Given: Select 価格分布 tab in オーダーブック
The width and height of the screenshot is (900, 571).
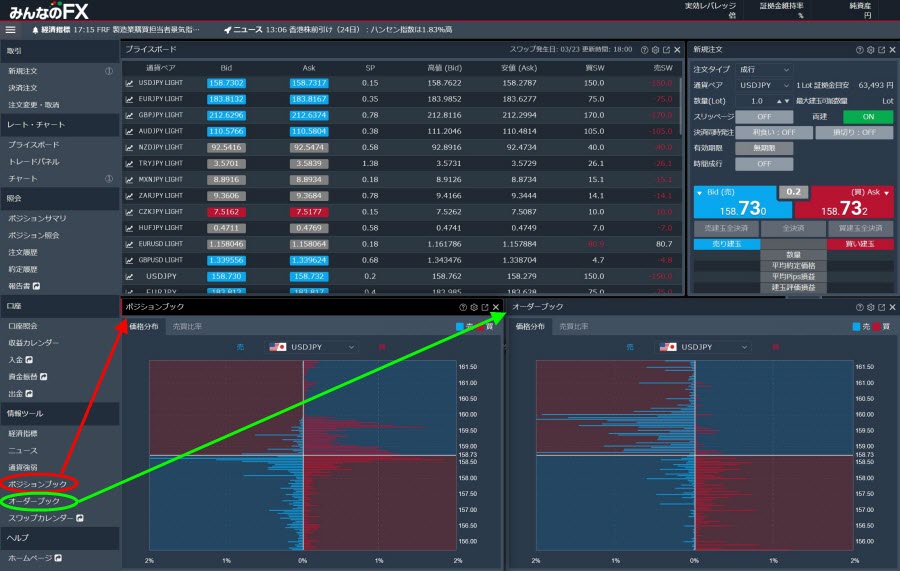Looking at the screenshot, I should coord(531,327).
